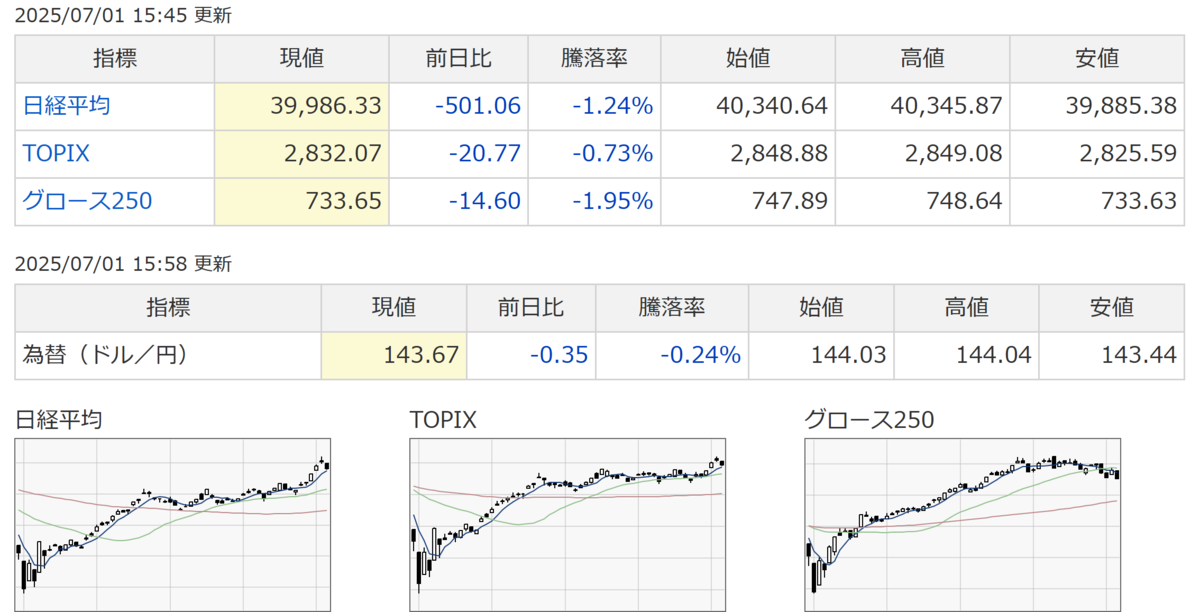
Task: Click the TOPIX low value 2,825.59
Action: (1126, 153)
